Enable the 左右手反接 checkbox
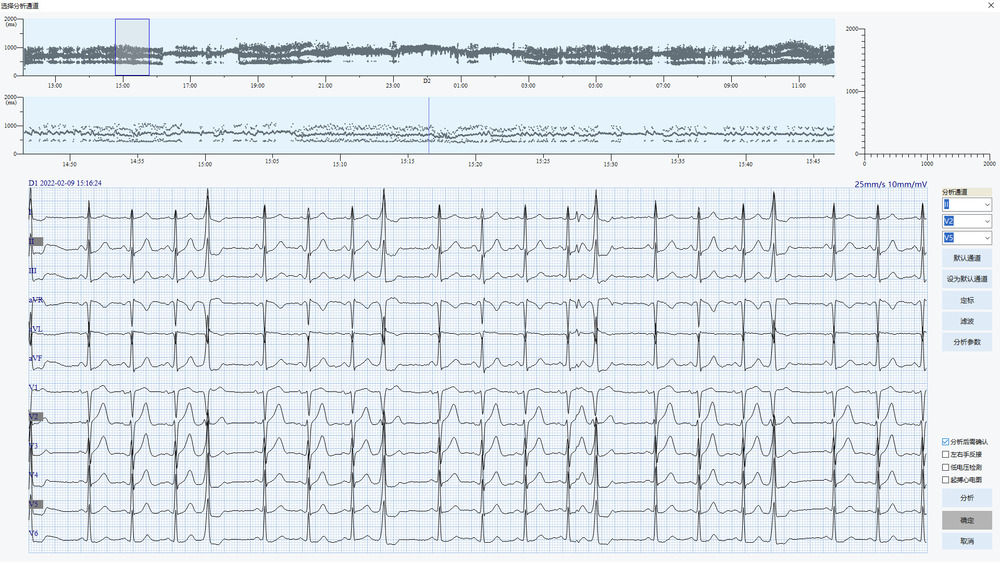The image size is (1000, 562). tap(946, 454)
